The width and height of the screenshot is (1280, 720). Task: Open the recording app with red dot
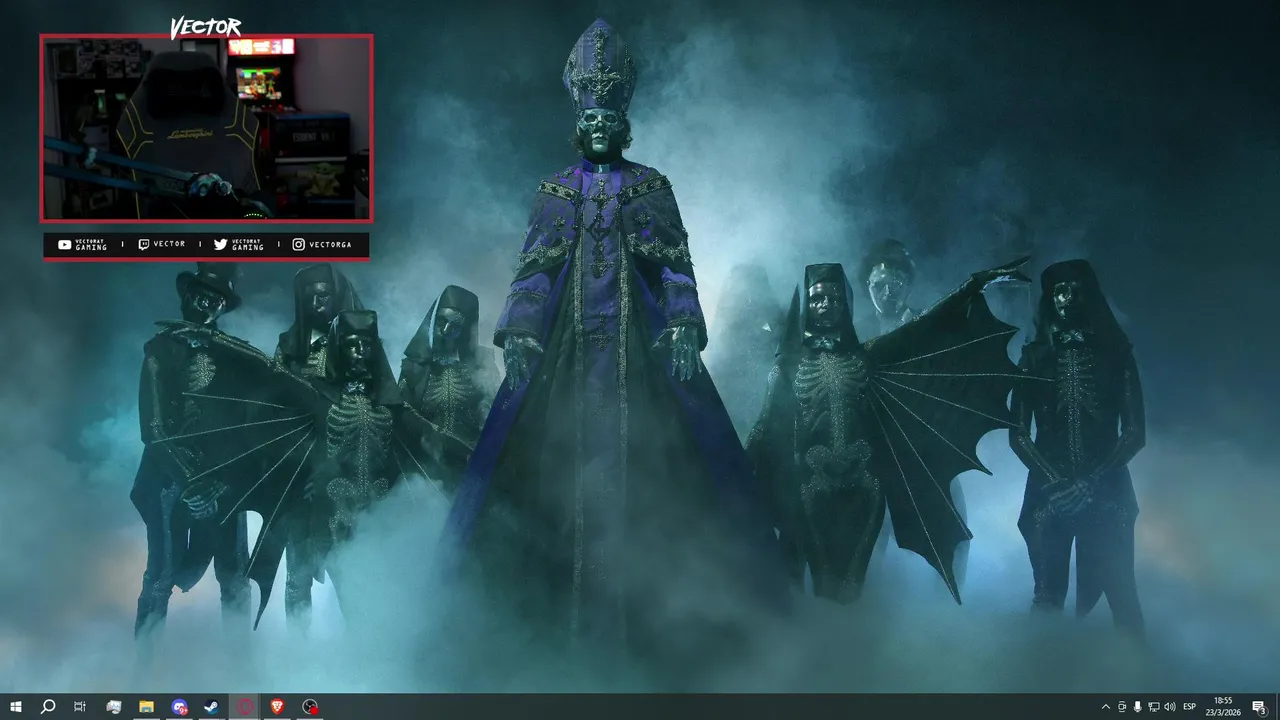(x=311, y=707)
